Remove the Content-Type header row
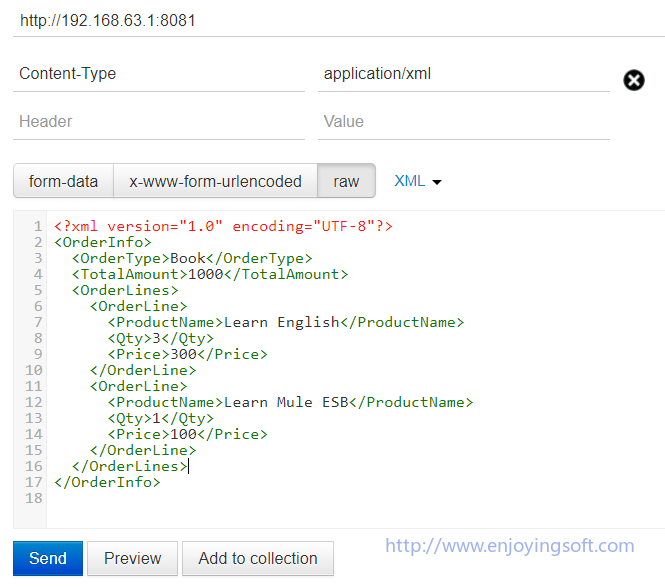Image resolution: width=665 pixels, height=587 pixels. pos(634,80)
